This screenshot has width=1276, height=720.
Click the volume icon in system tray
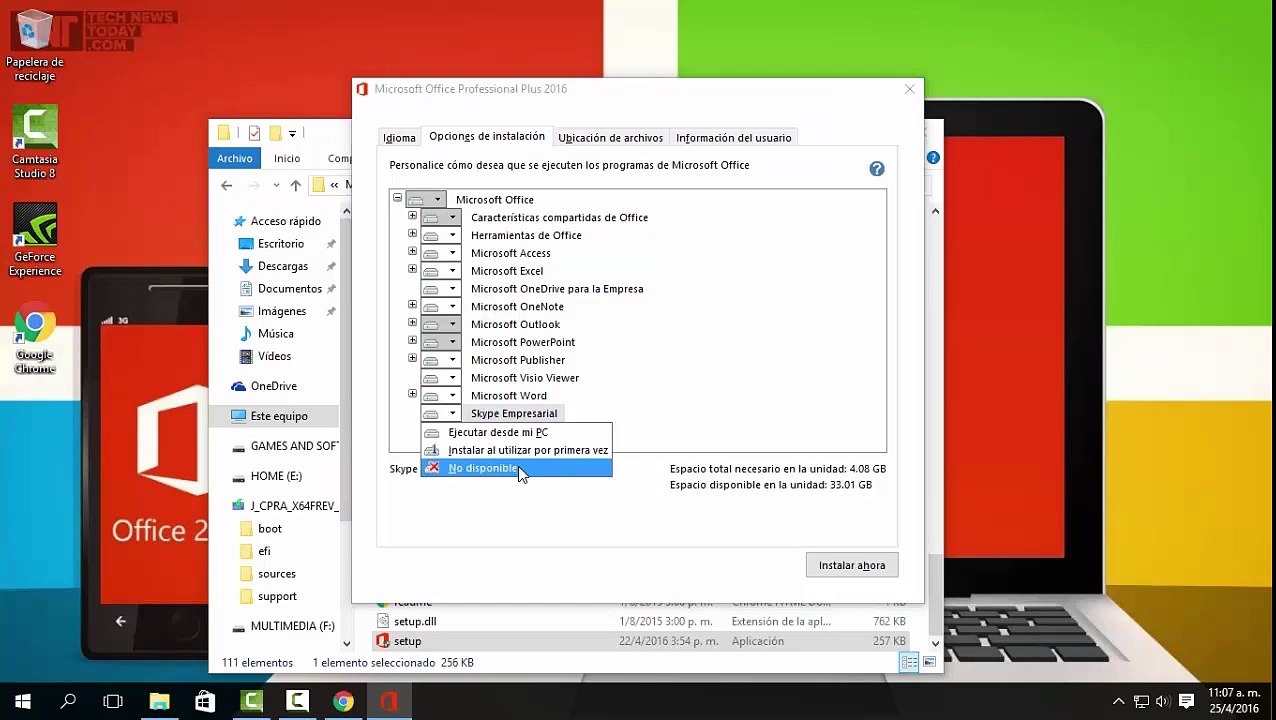(1163, 701)
